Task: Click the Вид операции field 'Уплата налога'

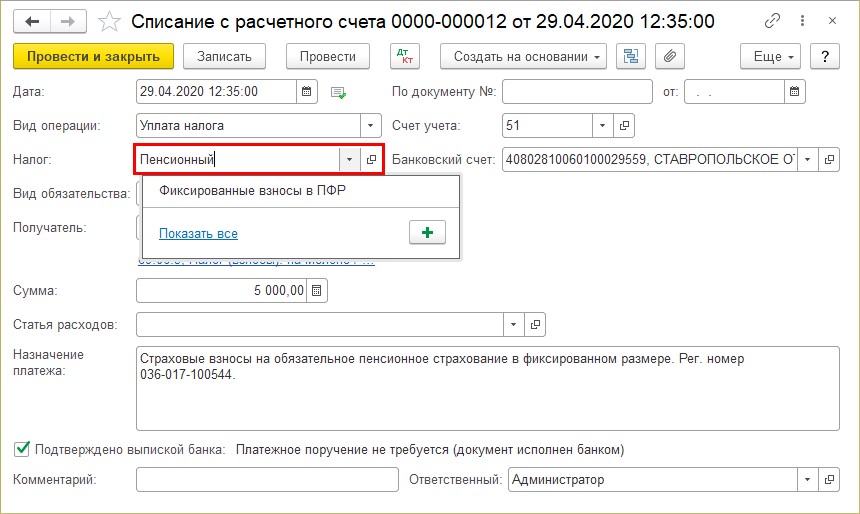Action: point(248,126)
